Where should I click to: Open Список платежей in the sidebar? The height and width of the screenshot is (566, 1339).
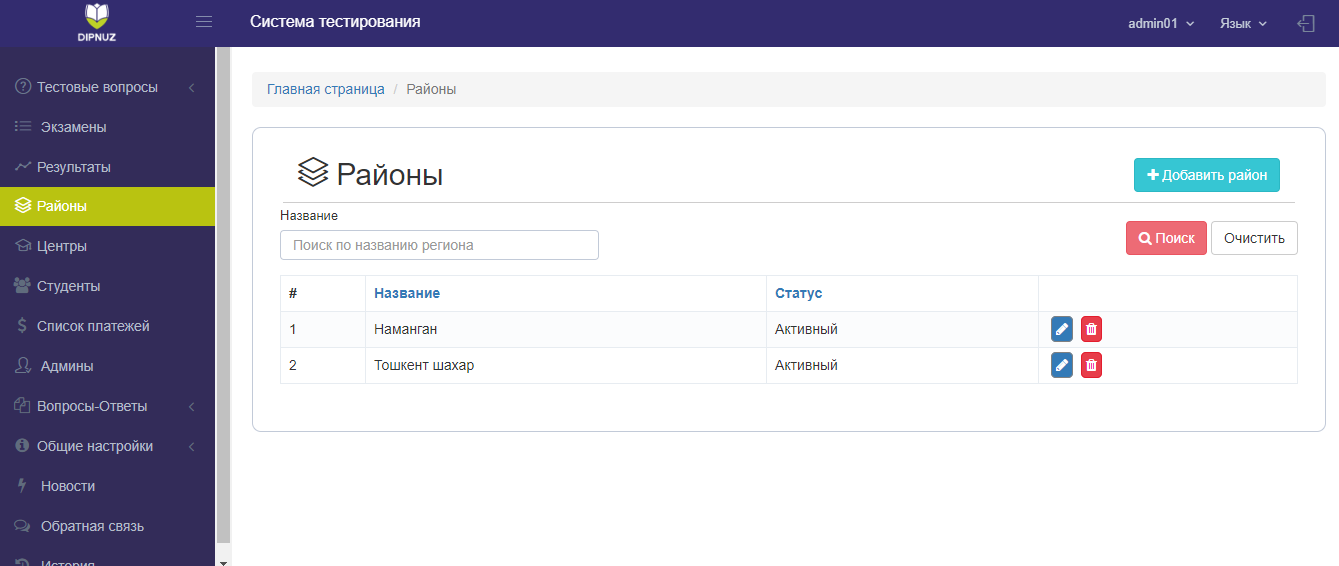point(107,326)
